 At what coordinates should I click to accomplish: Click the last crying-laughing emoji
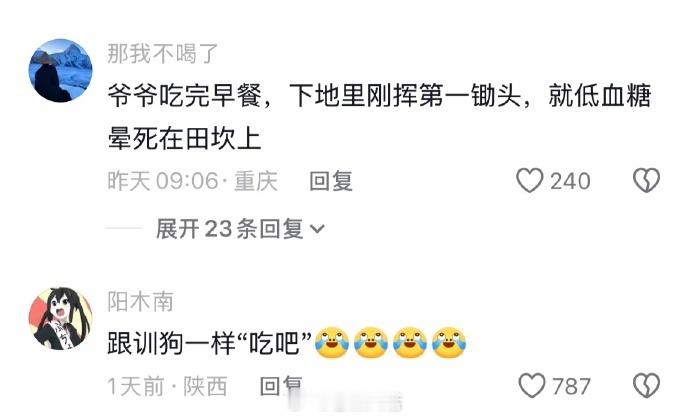coord(448,343)
